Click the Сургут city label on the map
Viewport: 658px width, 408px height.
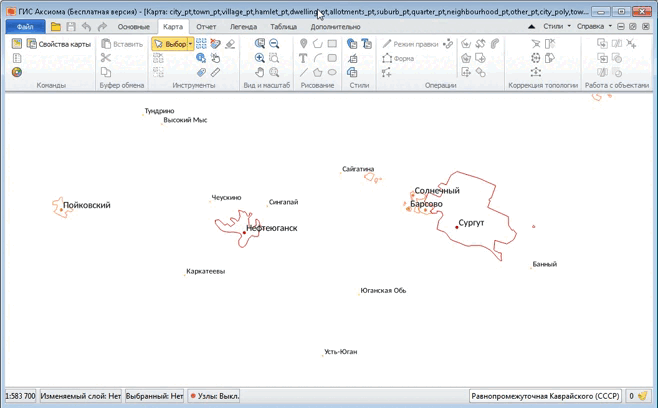coord(471,223)
